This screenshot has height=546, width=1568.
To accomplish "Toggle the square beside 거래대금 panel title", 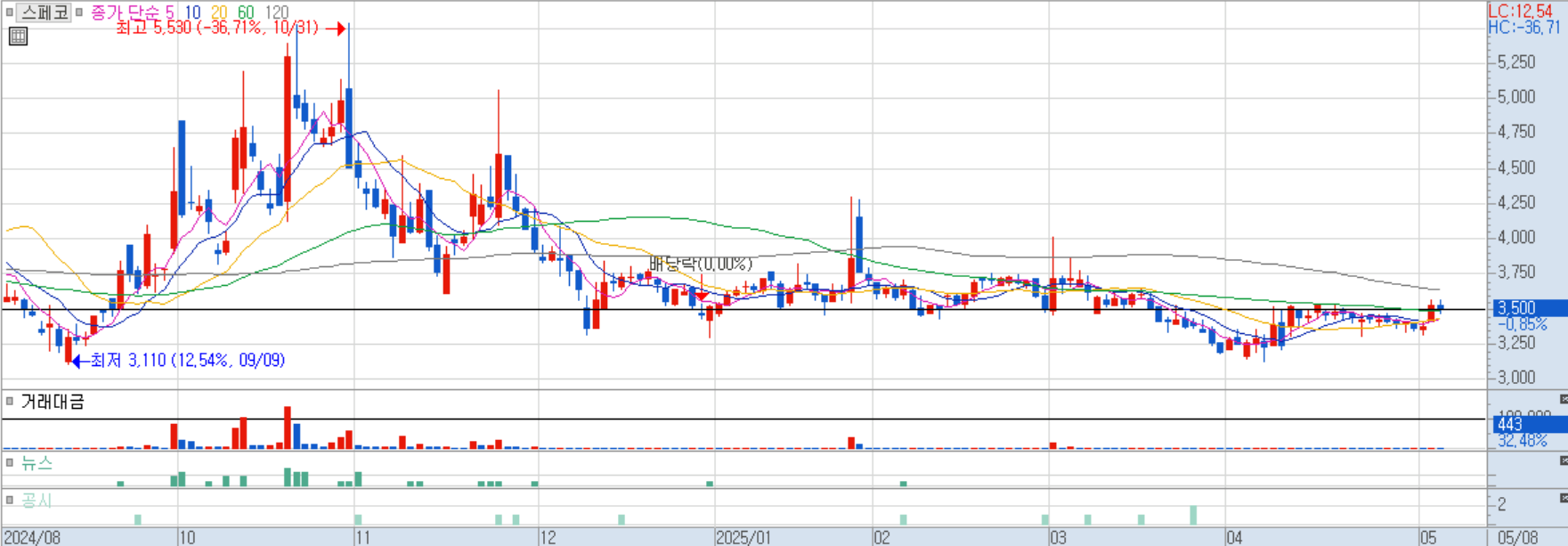I will pos(9,403).
